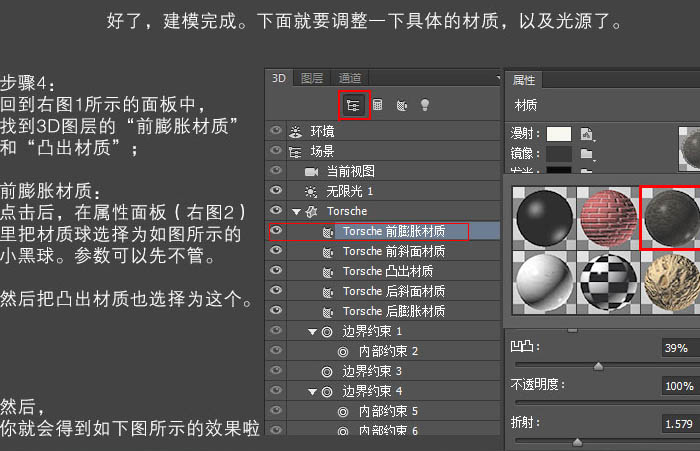Pick the white marble sphere material
700x451 pixels.
pyautogui.click(x=544, y=282)
